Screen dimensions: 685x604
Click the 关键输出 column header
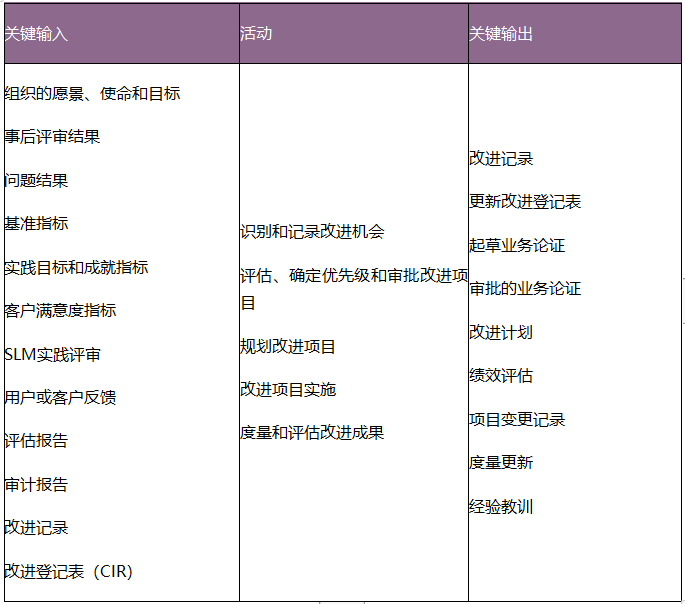pyautogui.click(x=501, y=34)
